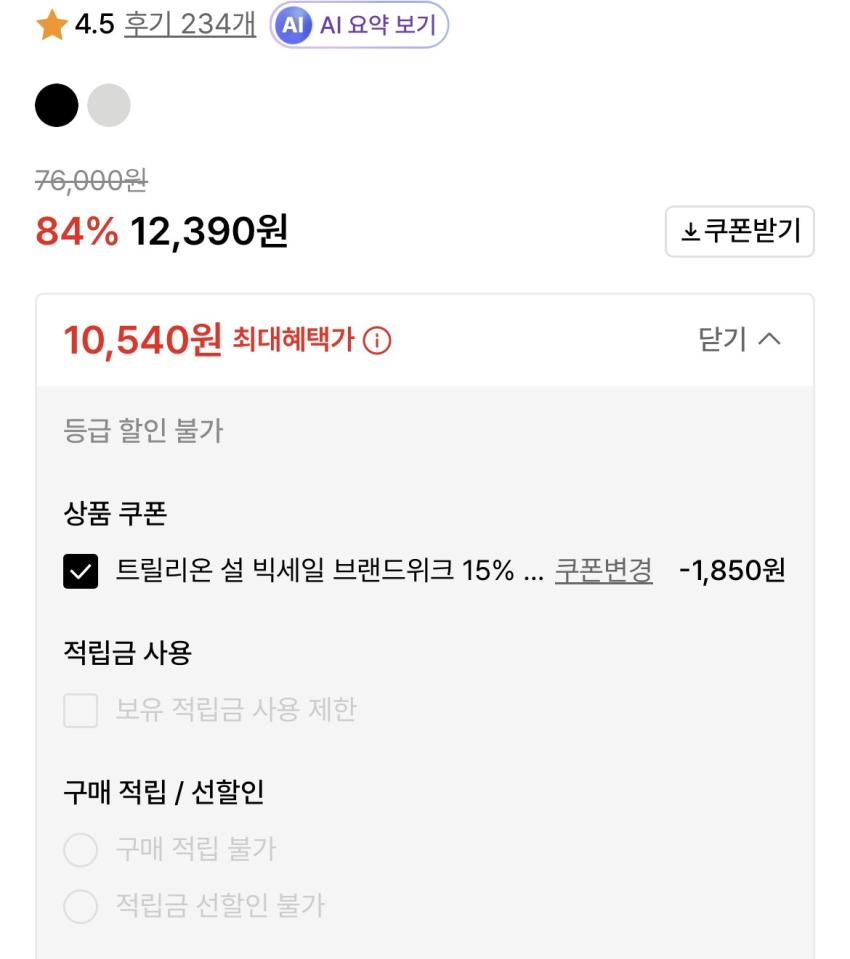
Task: Select the 적립금 선할인 불가 radio option
Action: pyautogui.click(x=81, y=907)
